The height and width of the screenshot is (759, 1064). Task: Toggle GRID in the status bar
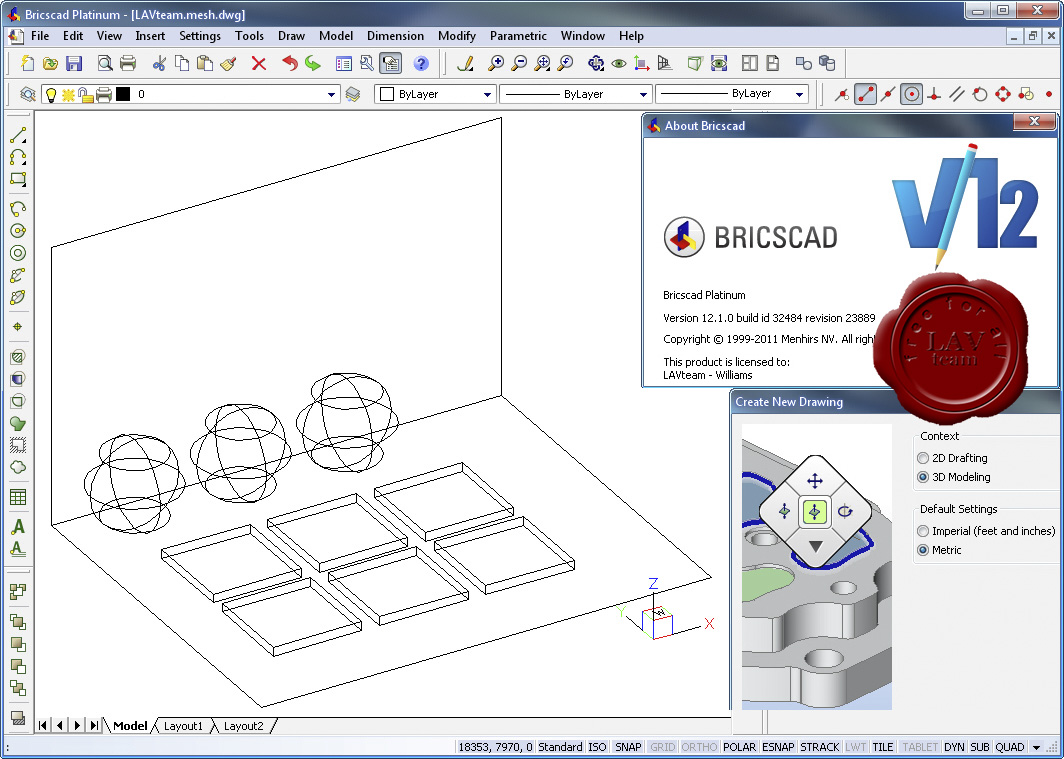point(662,747)
